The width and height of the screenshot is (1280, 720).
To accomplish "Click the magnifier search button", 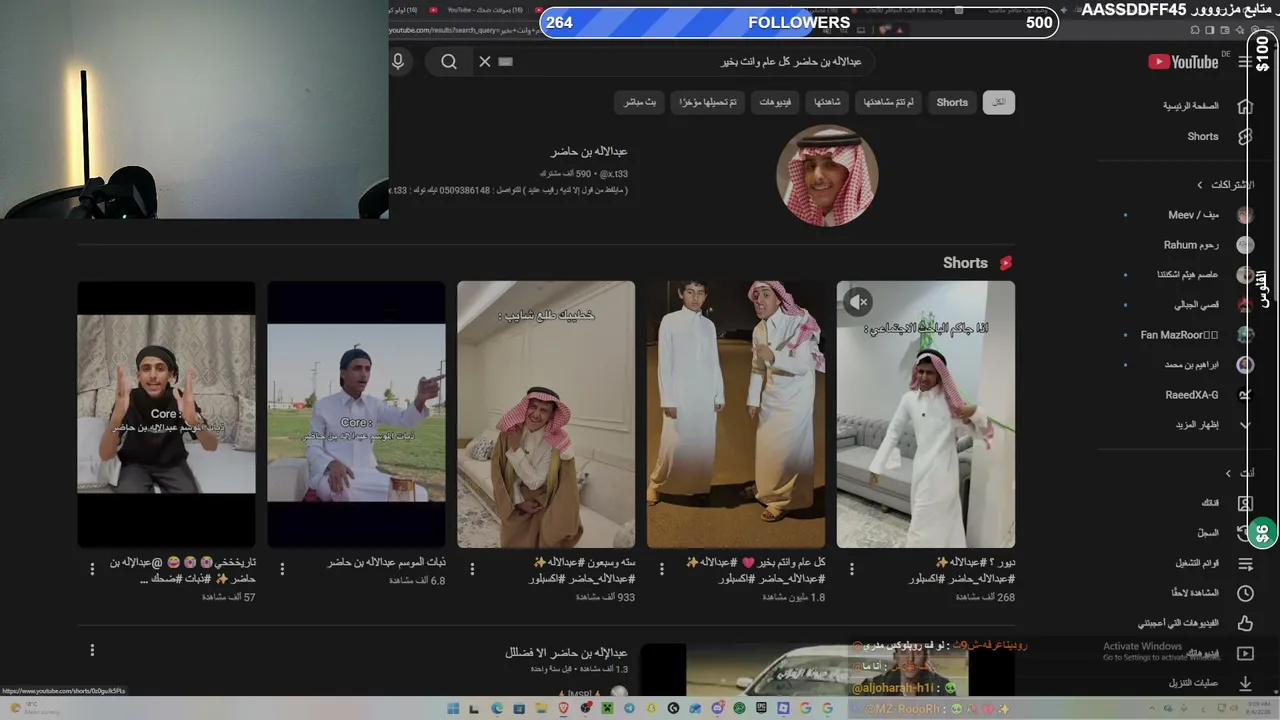I will (449, 62).
